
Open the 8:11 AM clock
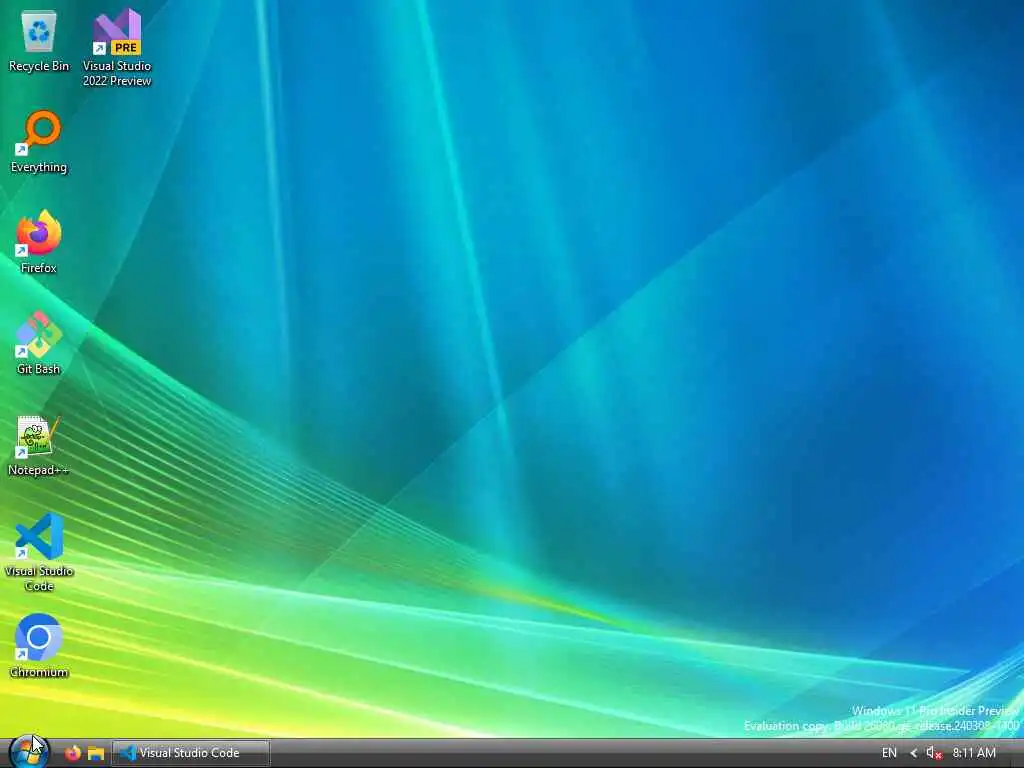974,753
